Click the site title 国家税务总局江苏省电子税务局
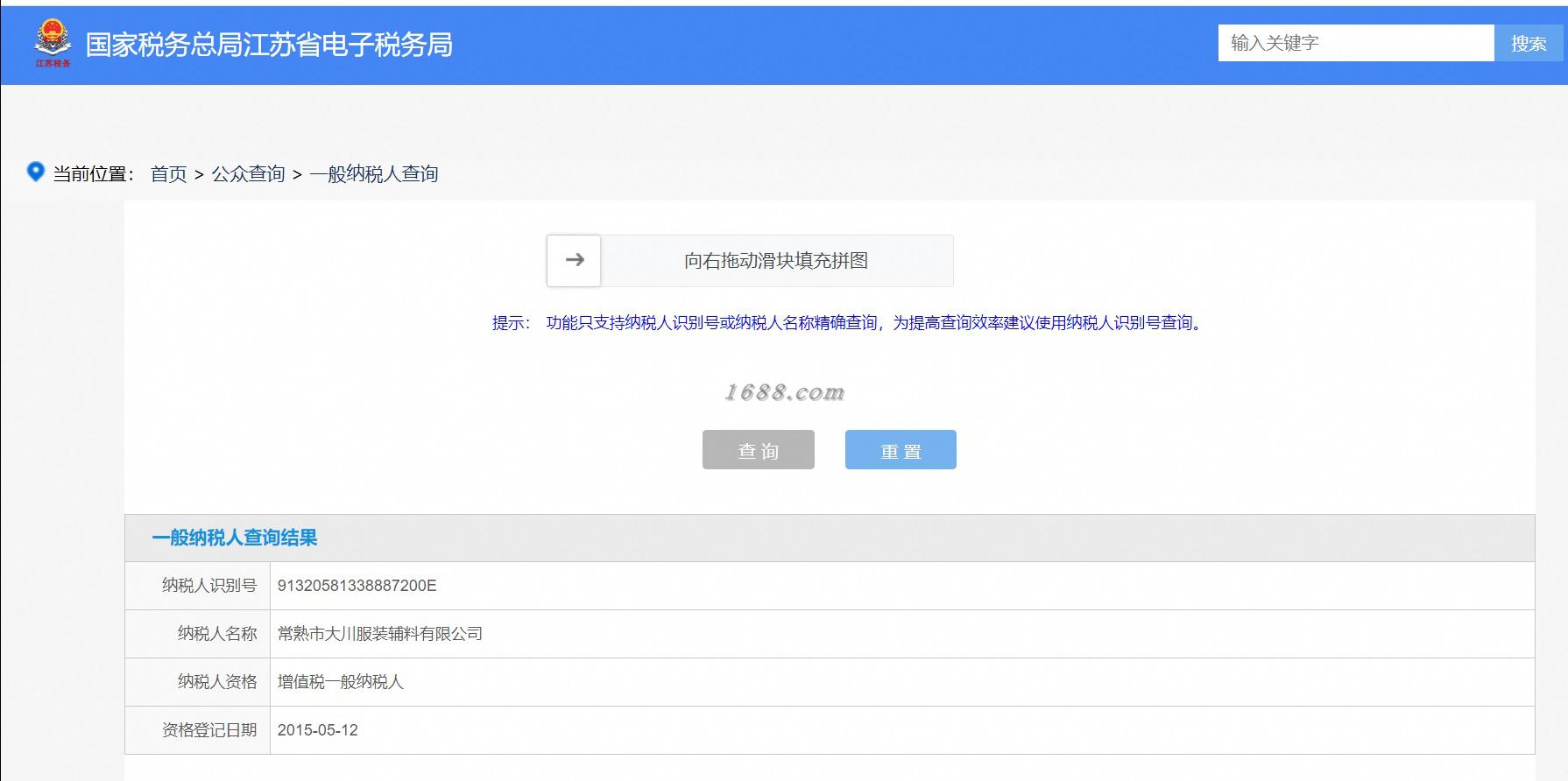Viewport: 1568px width, 781px height. [269, 45]
